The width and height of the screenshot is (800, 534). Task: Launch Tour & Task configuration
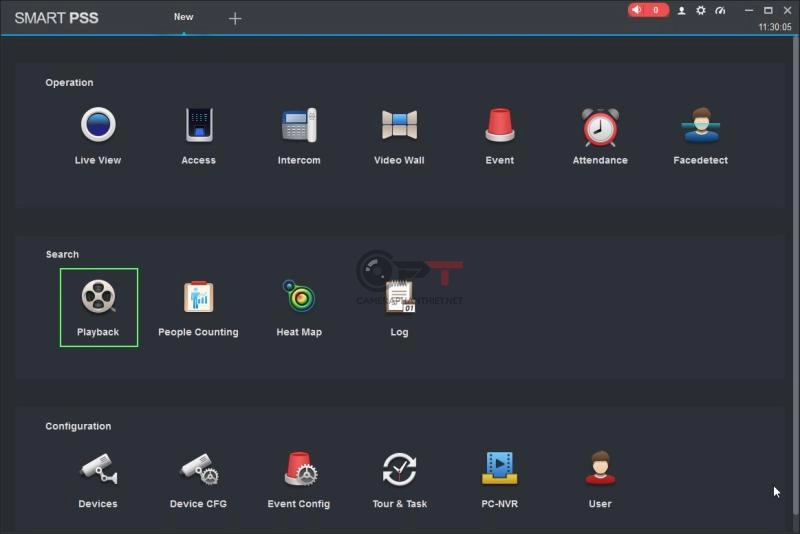(399, 470)
